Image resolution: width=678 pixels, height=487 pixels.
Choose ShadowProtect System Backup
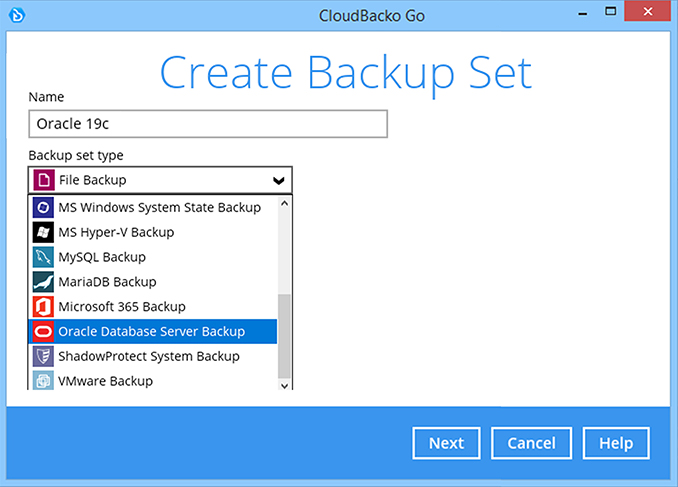pos(153,356)
